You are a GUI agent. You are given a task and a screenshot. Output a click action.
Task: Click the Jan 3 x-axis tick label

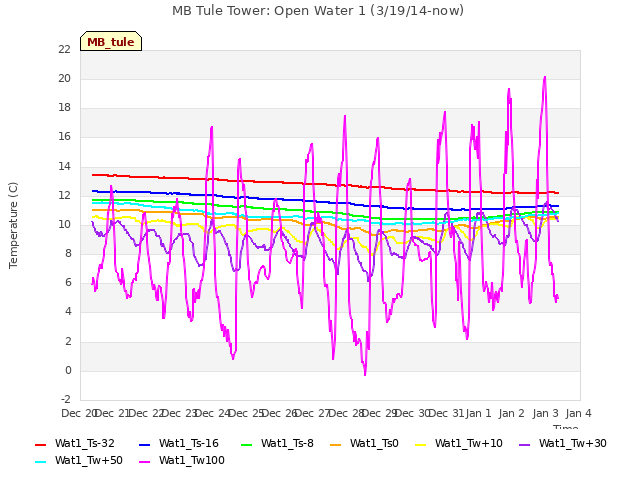click(x=545, y=413)
